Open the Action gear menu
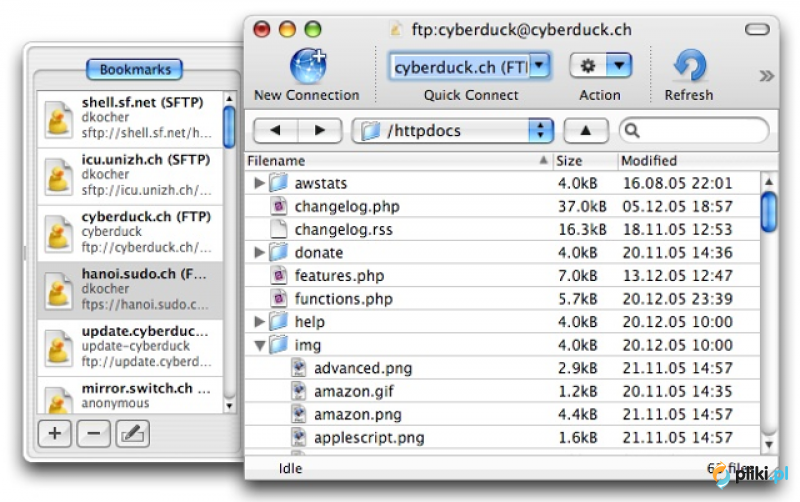800x502 pixels. pyautogui.click(x=588, y=65)
